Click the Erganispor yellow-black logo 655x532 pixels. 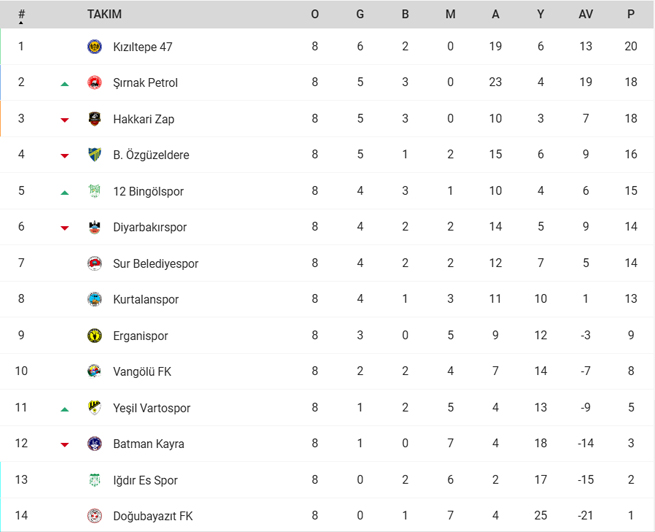(94, 335)
